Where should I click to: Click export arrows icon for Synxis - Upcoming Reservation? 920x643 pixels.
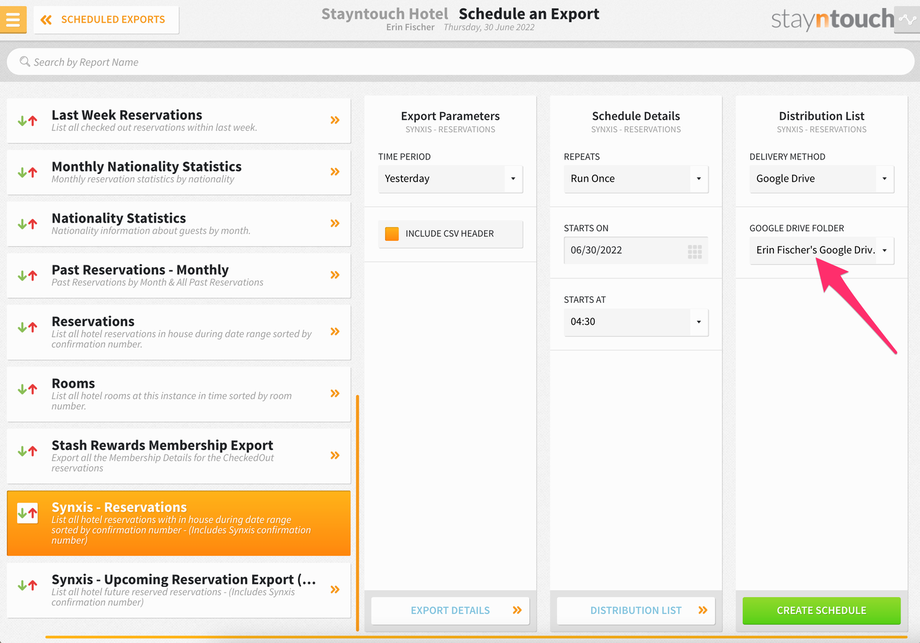pos(28,586)
